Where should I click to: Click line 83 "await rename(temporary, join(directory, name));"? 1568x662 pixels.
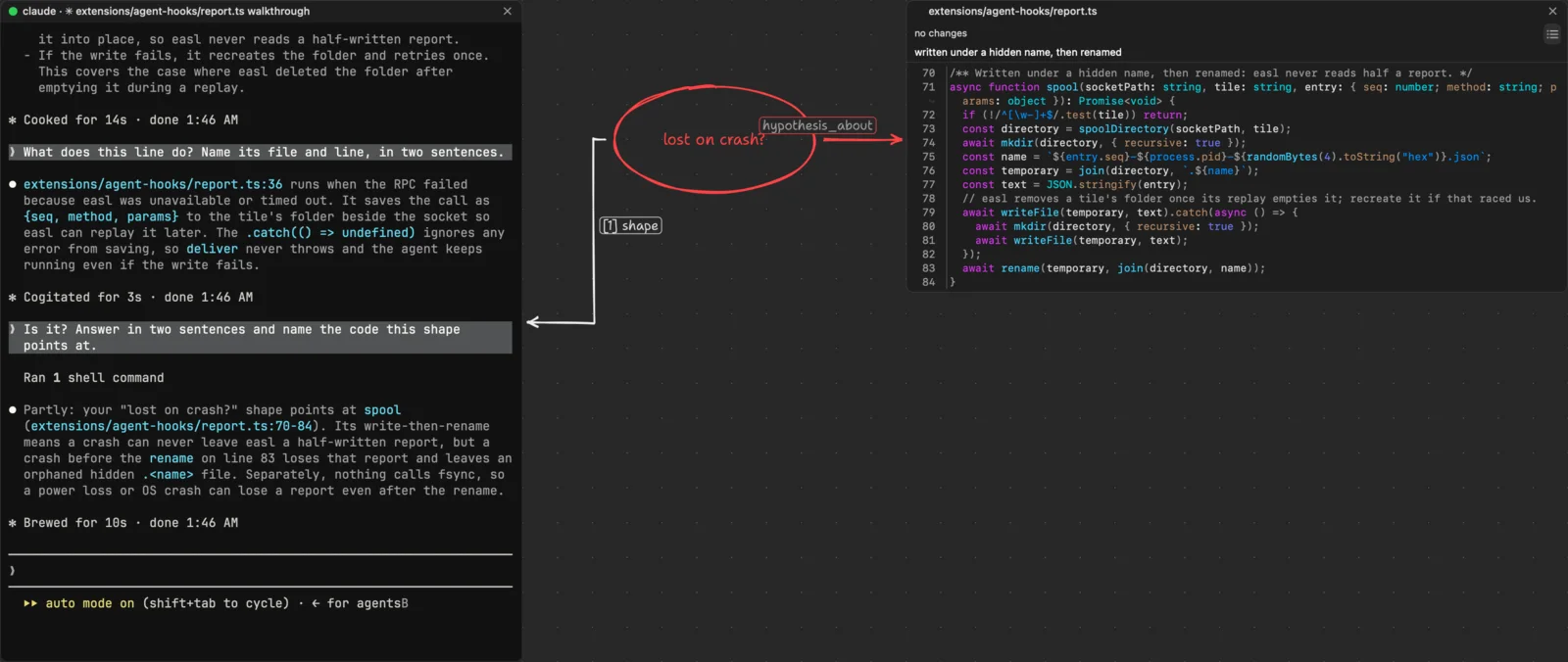(x=1113, y=268)
